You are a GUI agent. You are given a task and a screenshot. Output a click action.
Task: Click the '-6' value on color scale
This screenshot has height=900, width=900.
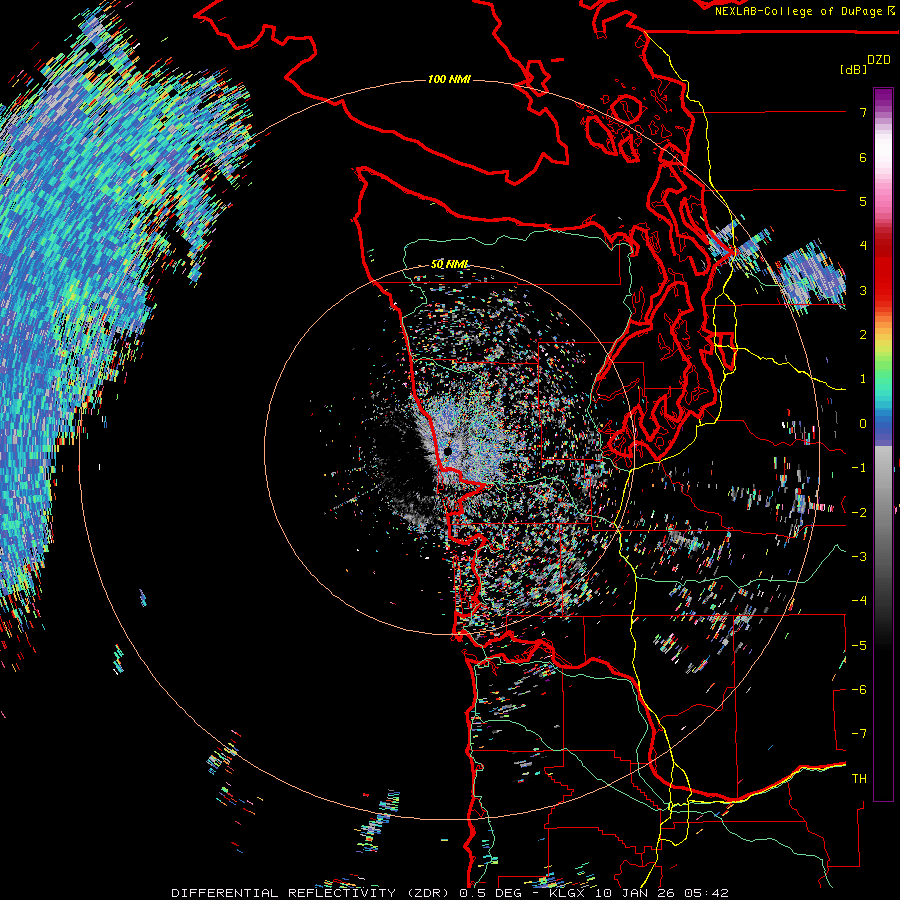point(859,690)
